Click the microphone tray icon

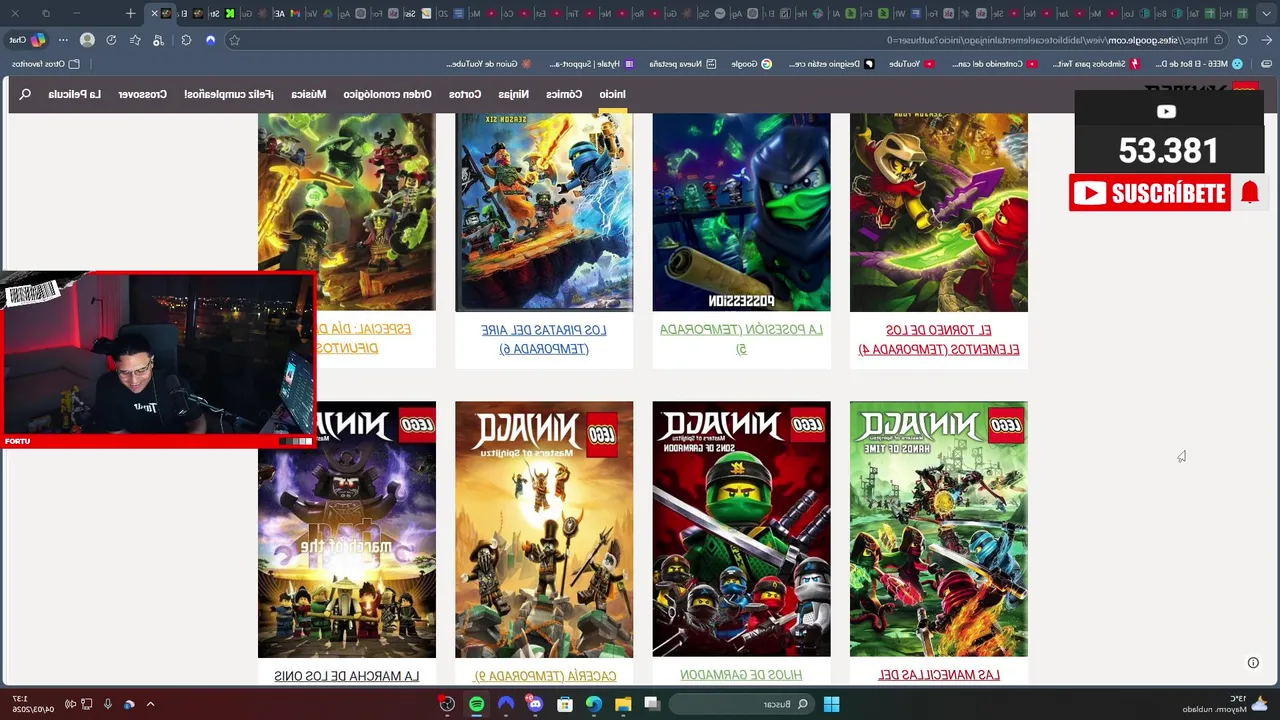[108, 704]
